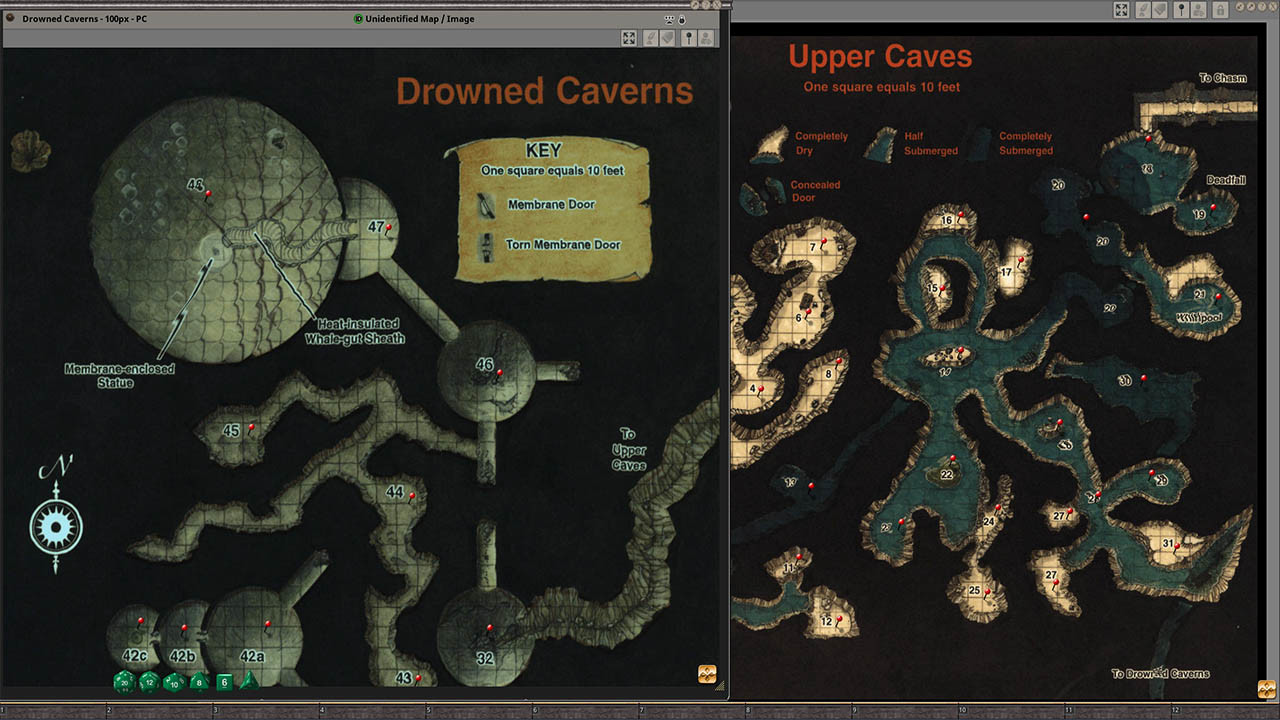The width and height of the screenshot is (1280, 720).
Task: Click pin tool in Drowned Caverns toolbar
Action: 688,38
